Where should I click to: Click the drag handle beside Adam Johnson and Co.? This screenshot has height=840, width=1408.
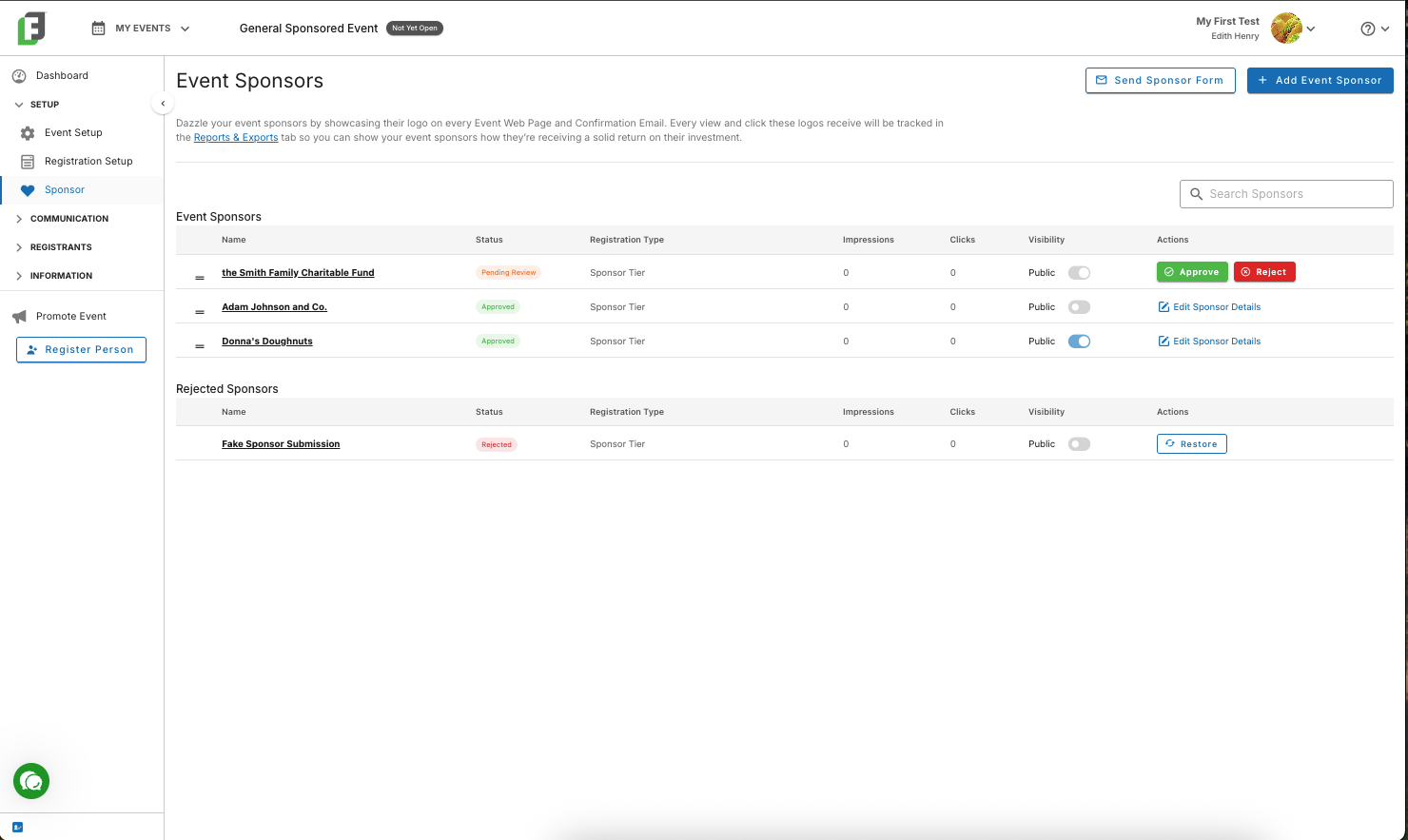click(200, 312)
